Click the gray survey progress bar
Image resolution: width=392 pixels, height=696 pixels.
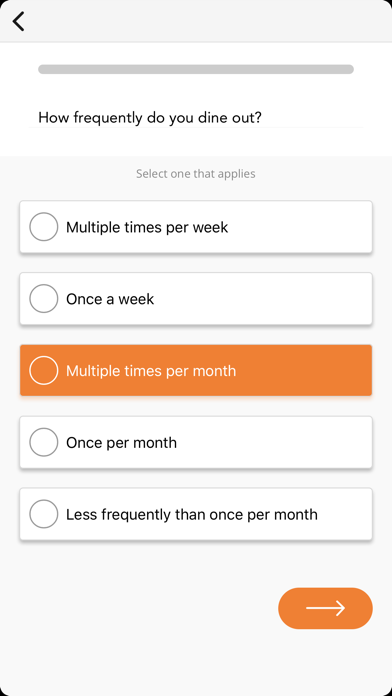click(196, 69)
